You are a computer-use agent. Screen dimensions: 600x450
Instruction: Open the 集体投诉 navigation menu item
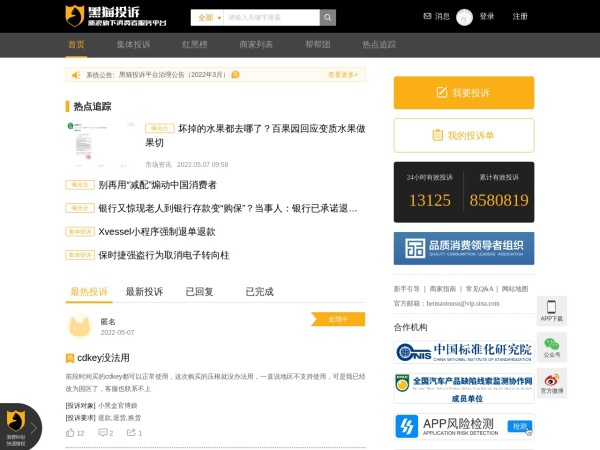coord(133,45)
